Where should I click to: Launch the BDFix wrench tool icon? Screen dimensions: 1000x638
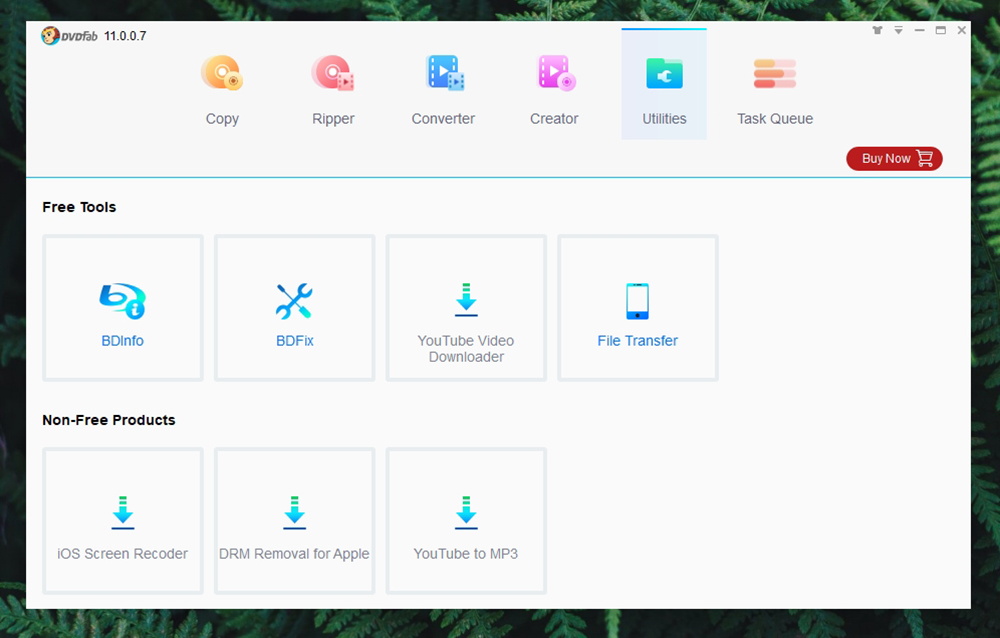coord(294,300)
